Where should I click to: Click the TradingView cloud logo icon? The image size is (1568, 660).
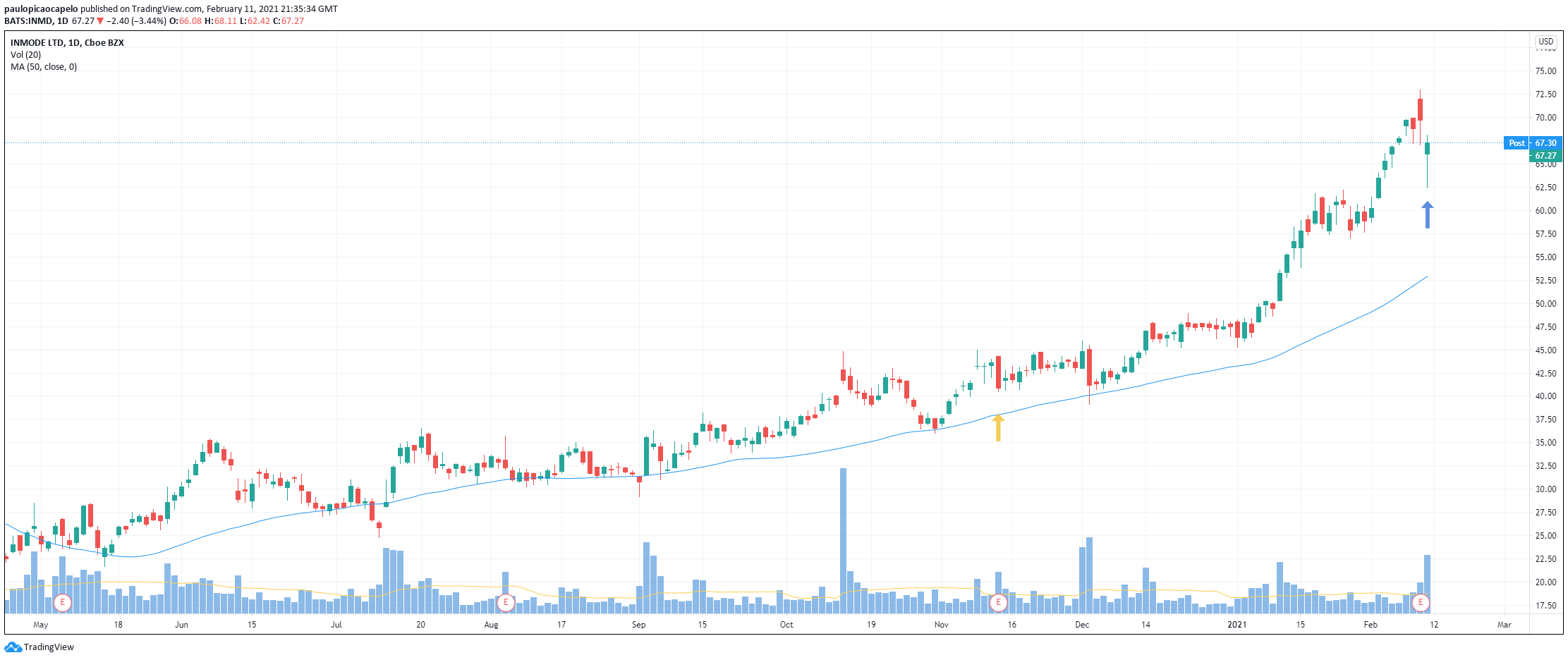point(13,647)
